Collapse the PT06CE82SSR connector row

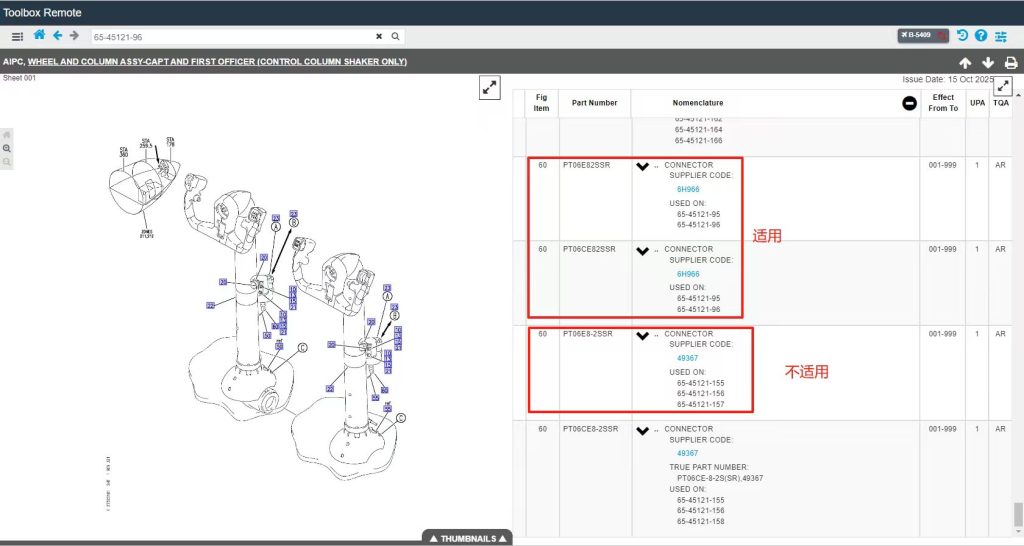tap(642, 251)
